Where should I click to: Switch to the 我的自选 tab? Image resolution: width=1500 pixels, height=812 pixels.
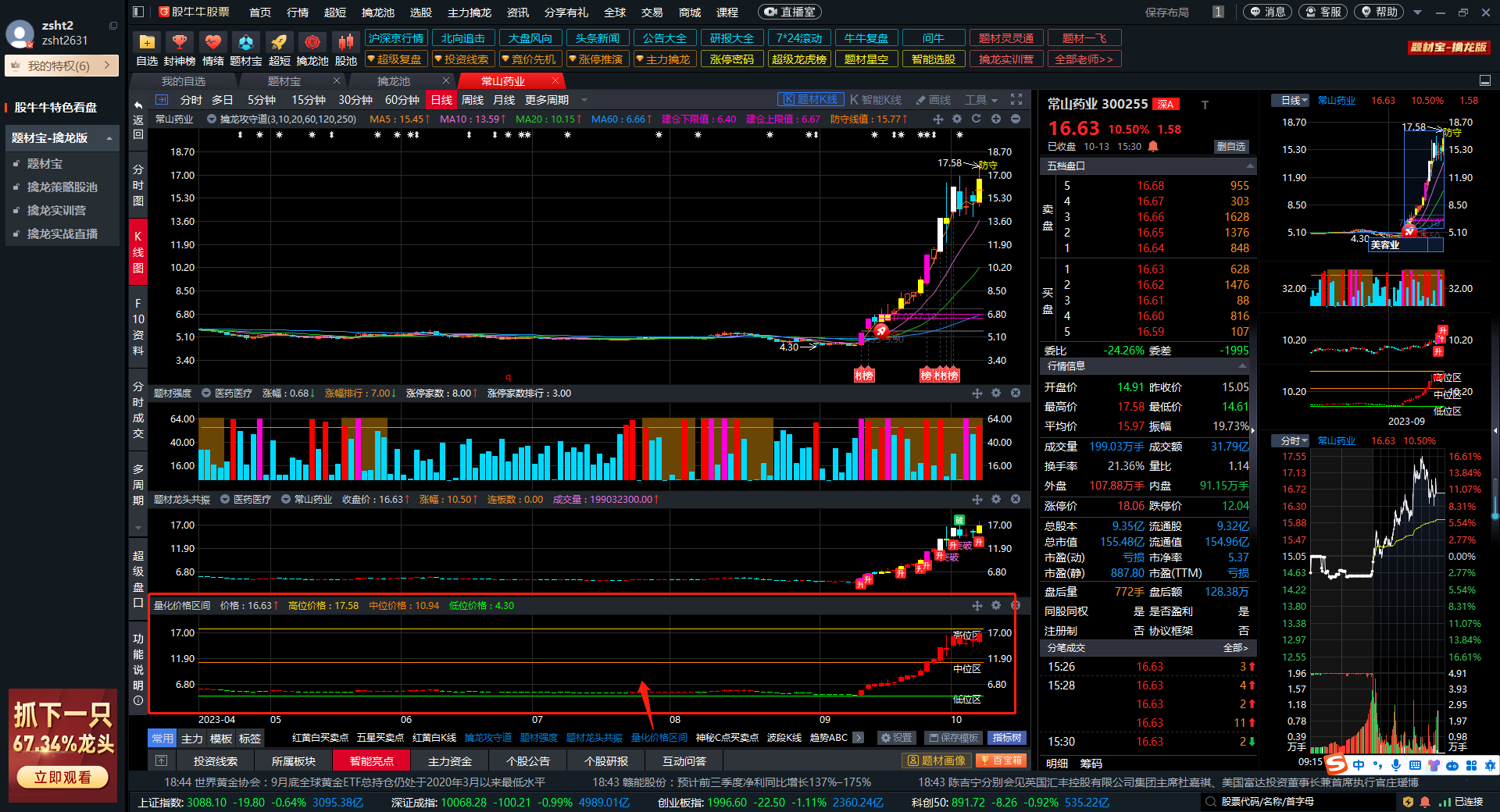(184, 81)
